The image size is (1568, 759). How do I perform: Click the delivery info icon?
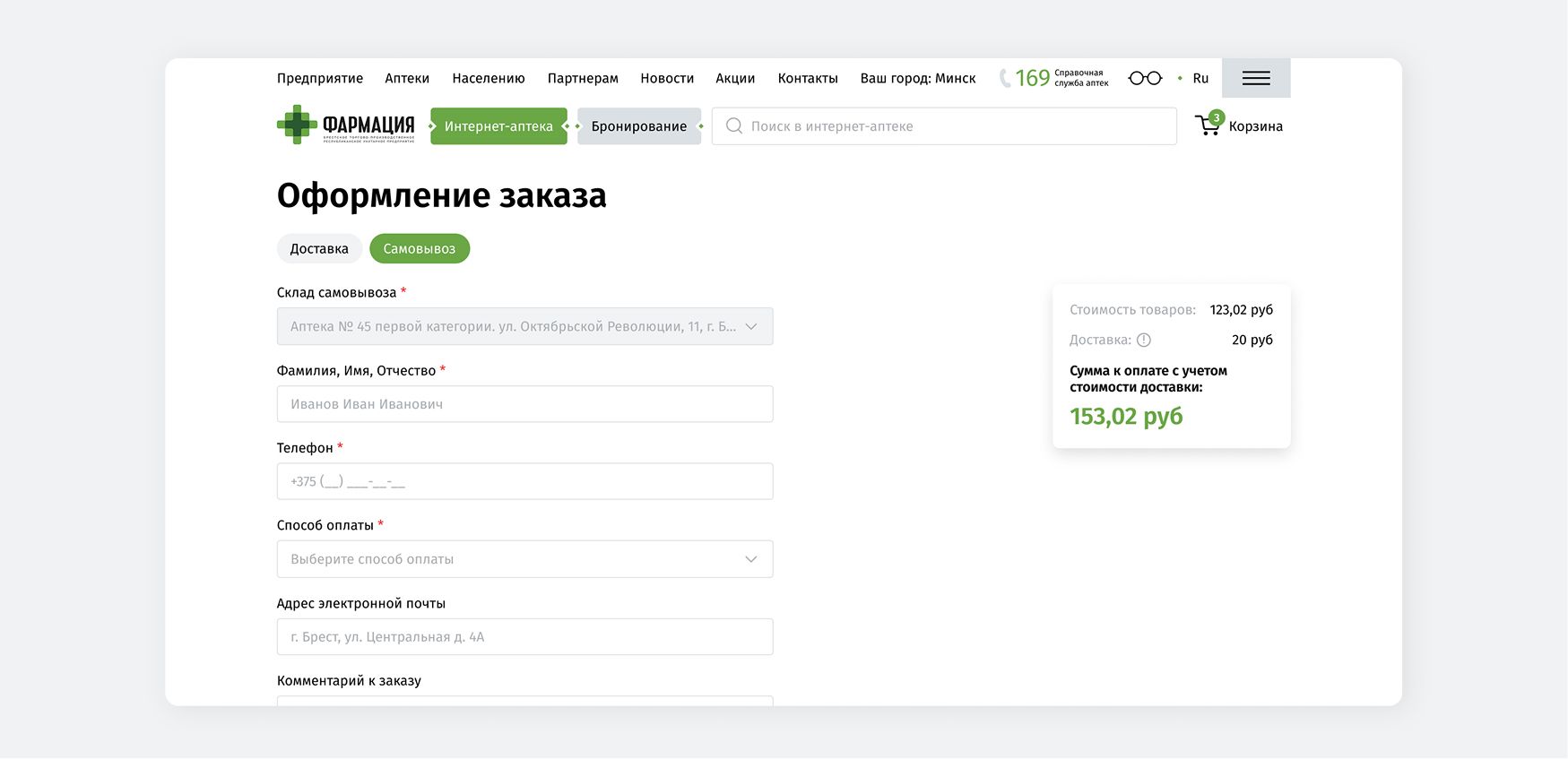[x=1144, y=340]
